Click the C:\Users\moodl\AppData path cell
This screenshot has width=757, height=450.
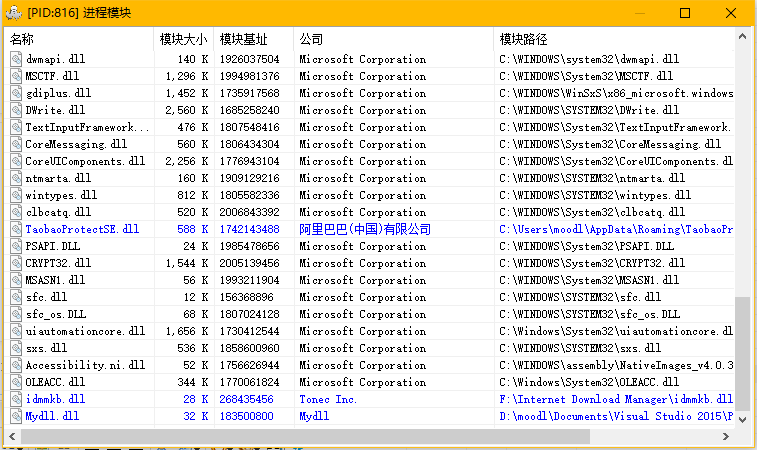616,229
